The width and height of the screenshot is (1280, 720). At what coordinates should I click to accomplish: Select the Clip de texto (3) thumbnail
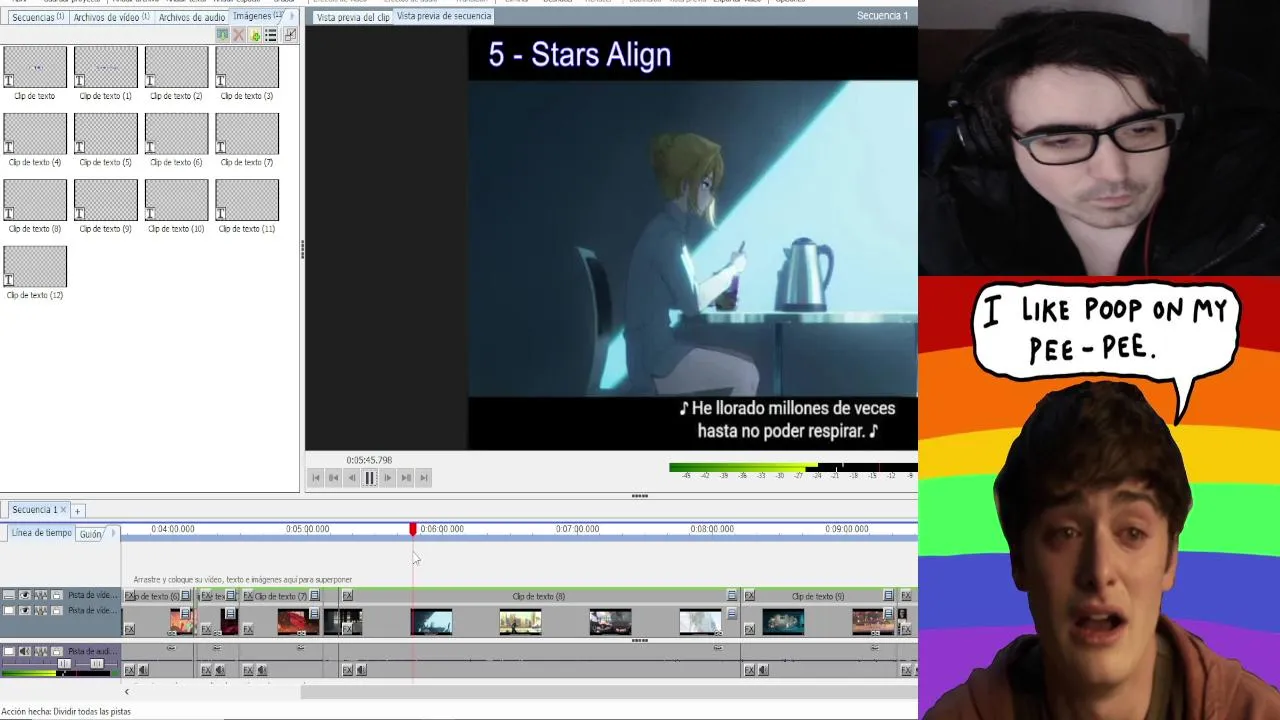(247, 73)
